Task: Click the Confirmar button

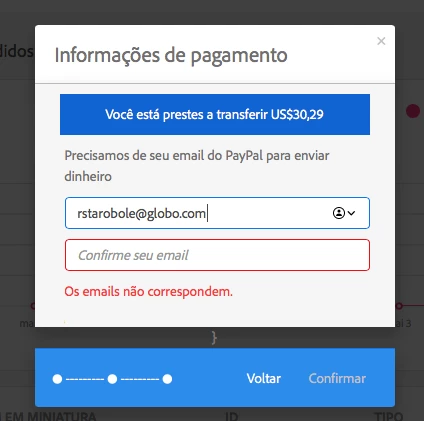Action: [337, 378]
